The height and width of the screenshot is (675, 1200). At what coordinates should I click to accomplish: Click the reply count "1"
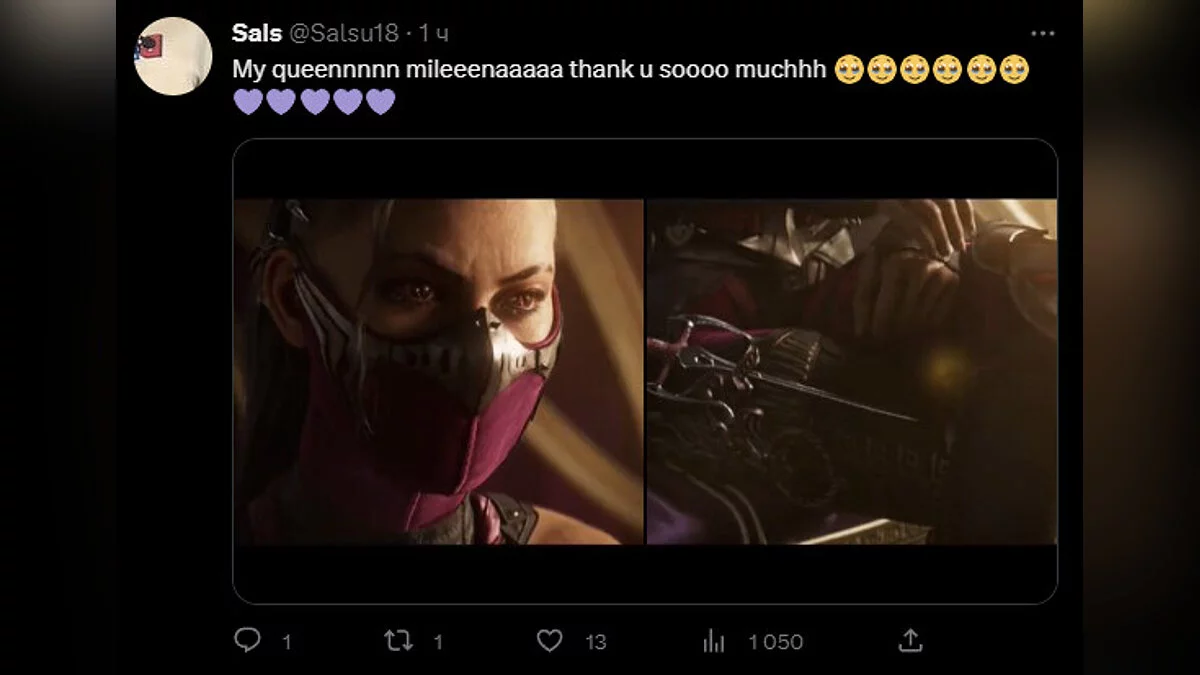[286, 642]
